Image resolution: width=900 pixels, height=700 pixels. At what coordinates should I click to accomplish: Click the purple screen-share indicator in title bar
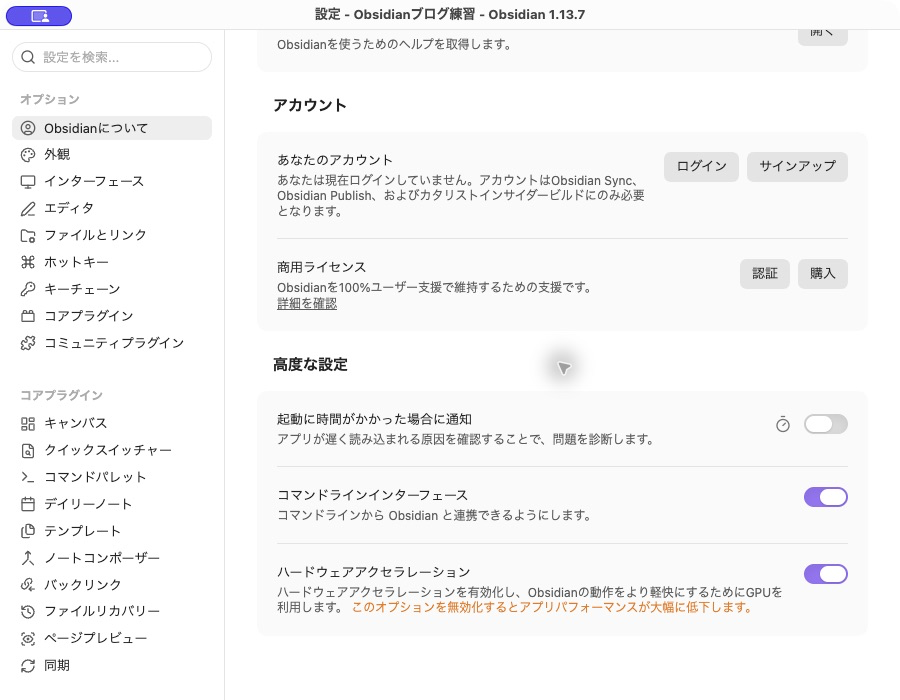point(39,16)
